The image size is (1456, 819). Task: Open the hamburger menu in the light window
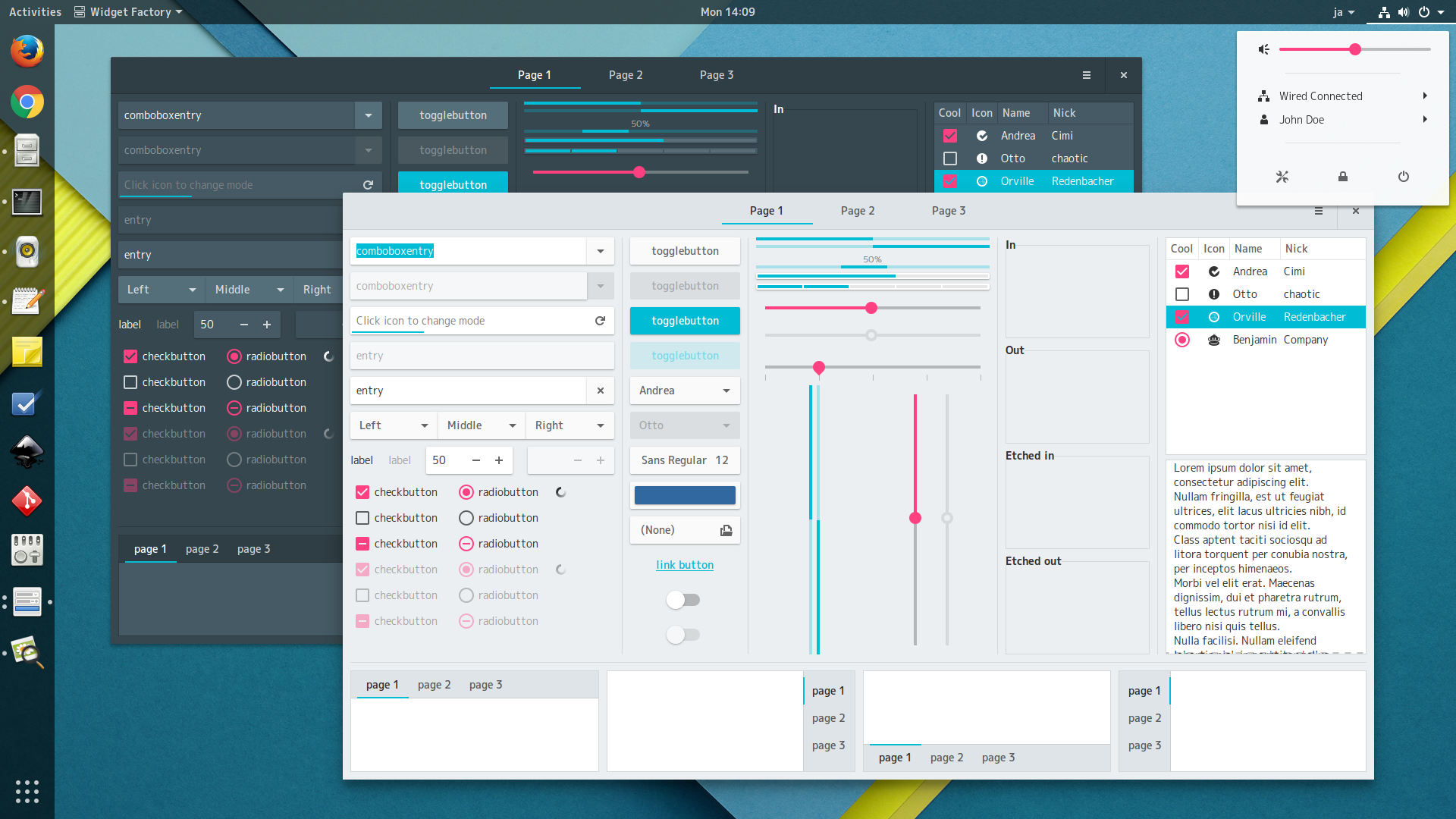1319,211
